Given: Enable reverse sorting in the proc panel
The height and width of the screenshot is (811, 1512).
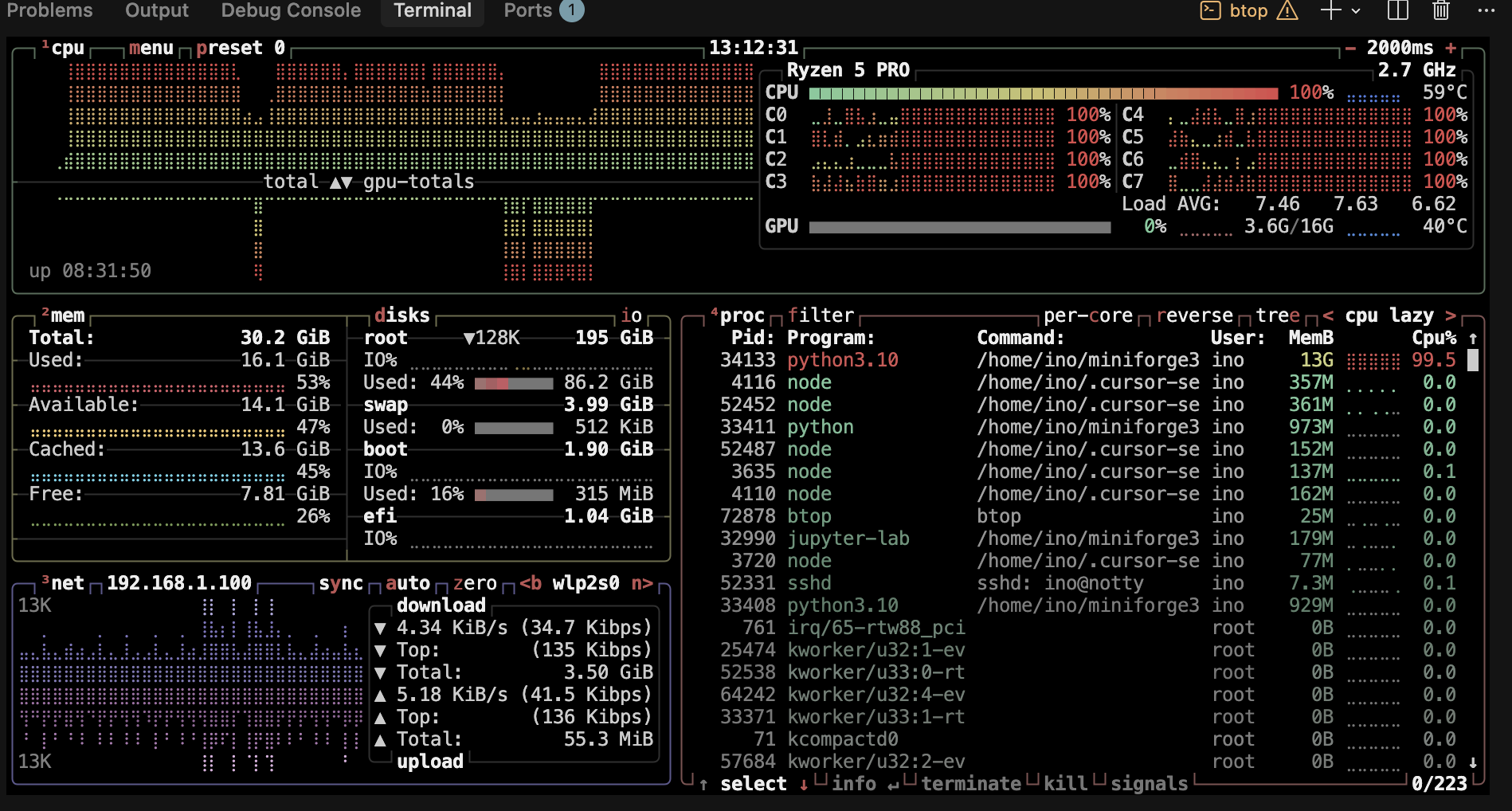Looking at the screenshot, I should [1195, 315].
